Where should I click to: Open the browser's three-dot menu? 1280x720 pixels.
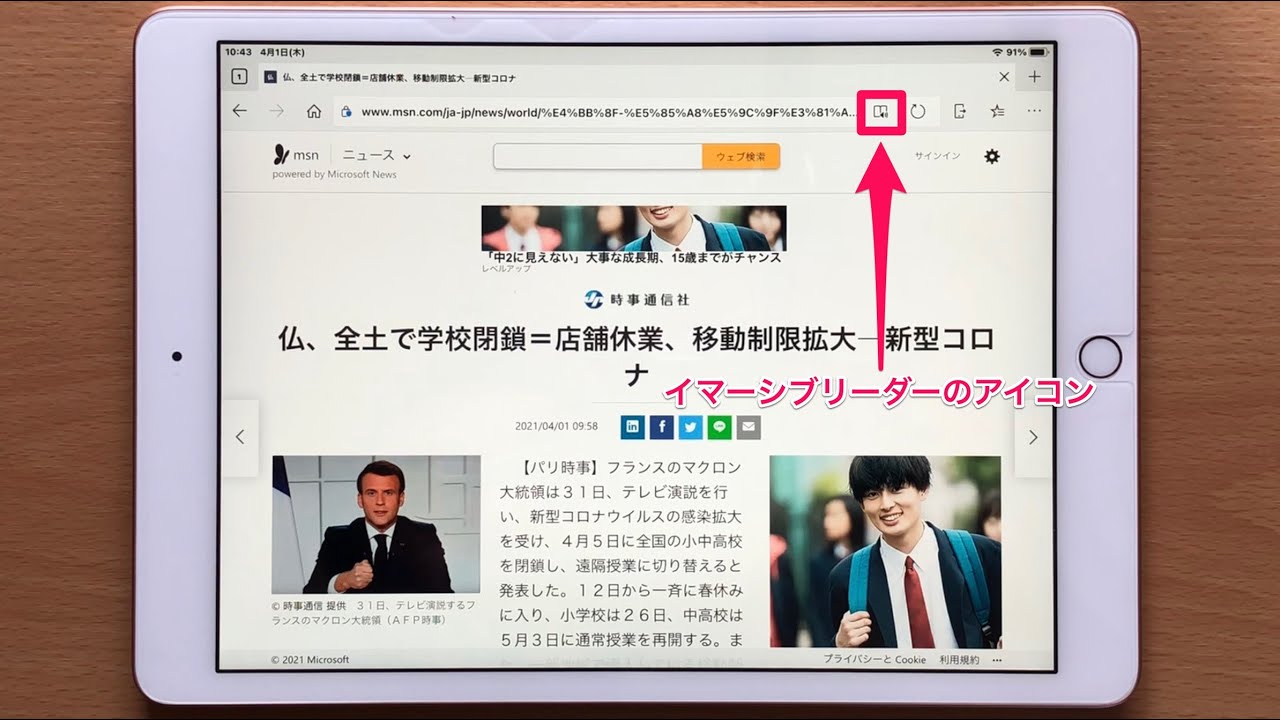(1034, 111)
